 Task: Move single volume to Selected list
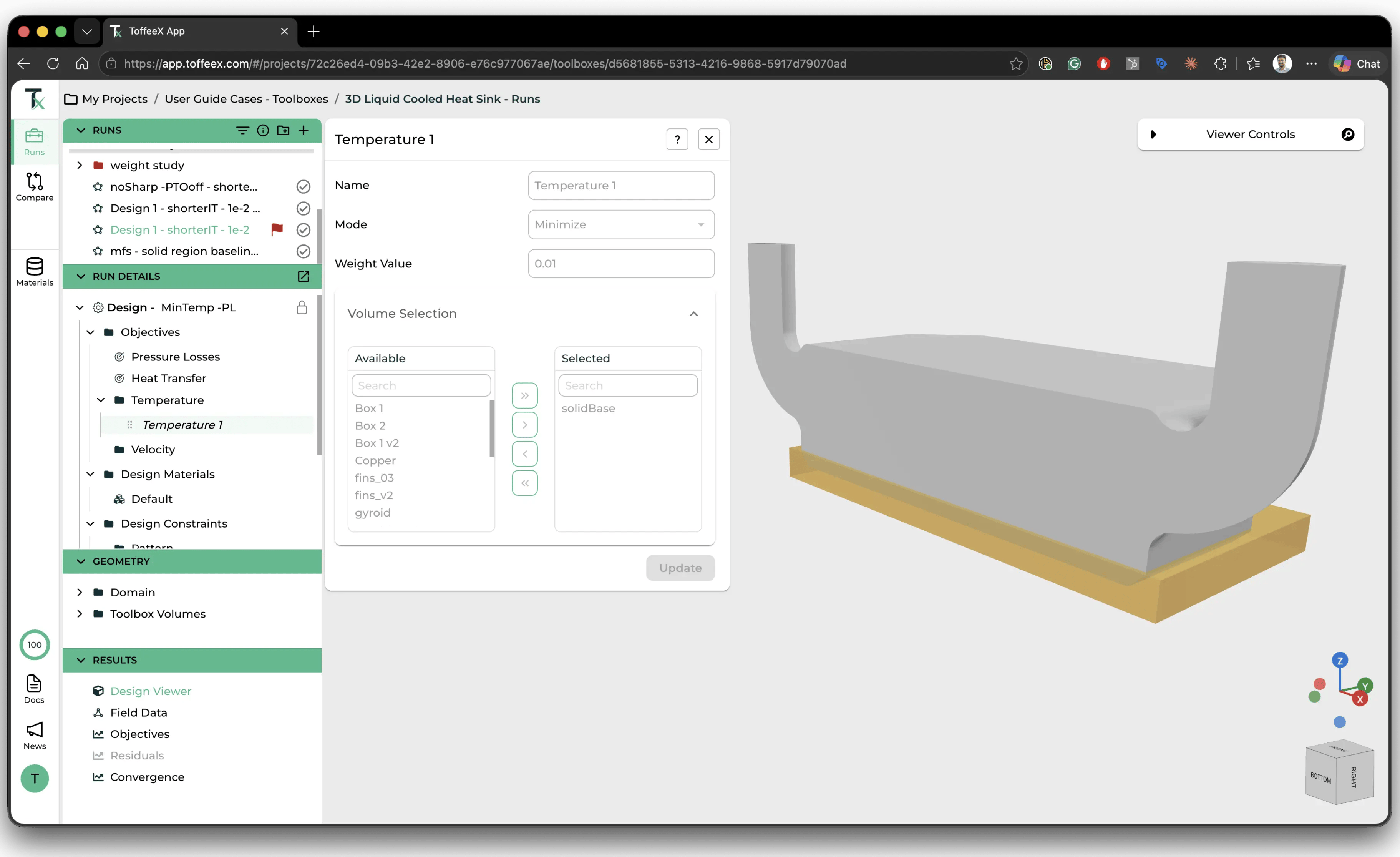(x=524, y=425)
